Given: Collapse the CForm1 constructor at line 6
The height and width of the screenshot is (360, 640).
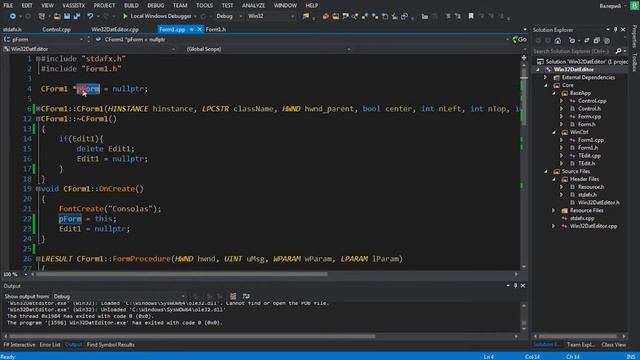Looking at the screenshot, I should (38, 109).
